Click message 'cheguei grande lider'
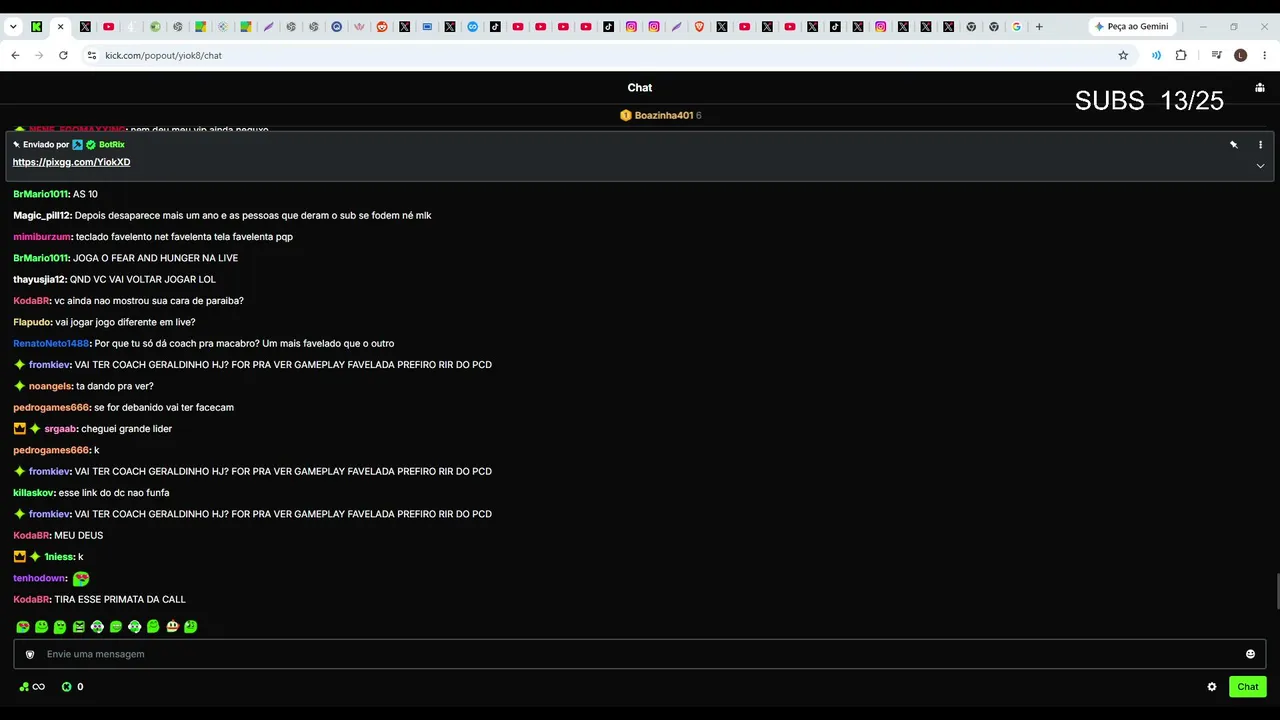 [127, 429]
